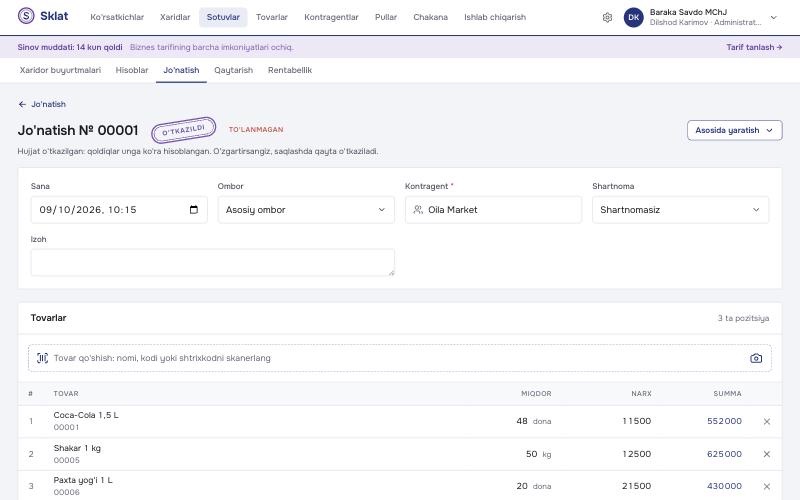Click the sum 430000
This screenshot has width=800, height=500.
click(x=724, y=486)
